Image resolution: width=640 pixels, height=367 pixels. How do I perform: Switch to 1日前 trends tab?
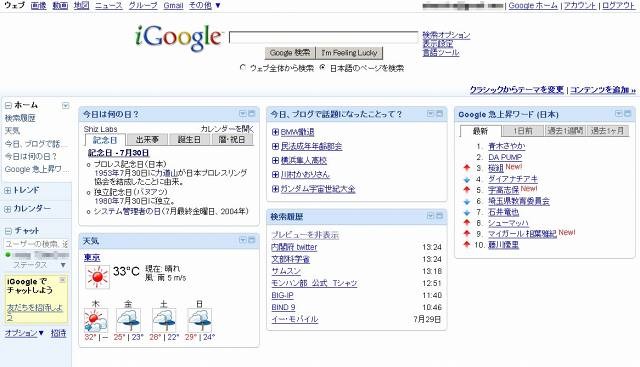[523, 131]
